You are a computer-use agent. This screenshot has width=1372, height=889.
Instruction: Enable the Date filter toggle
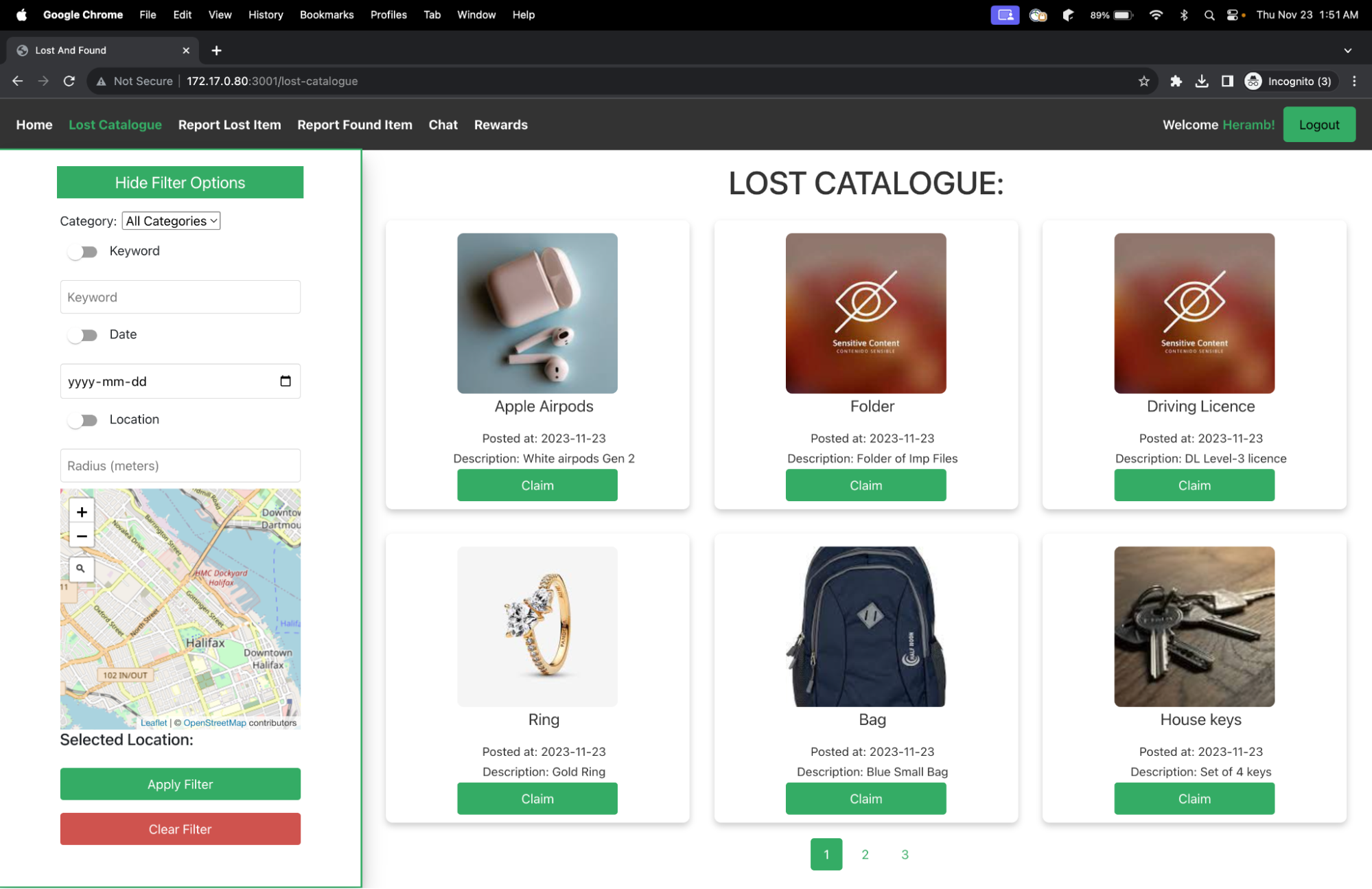(x=82, y=335)
